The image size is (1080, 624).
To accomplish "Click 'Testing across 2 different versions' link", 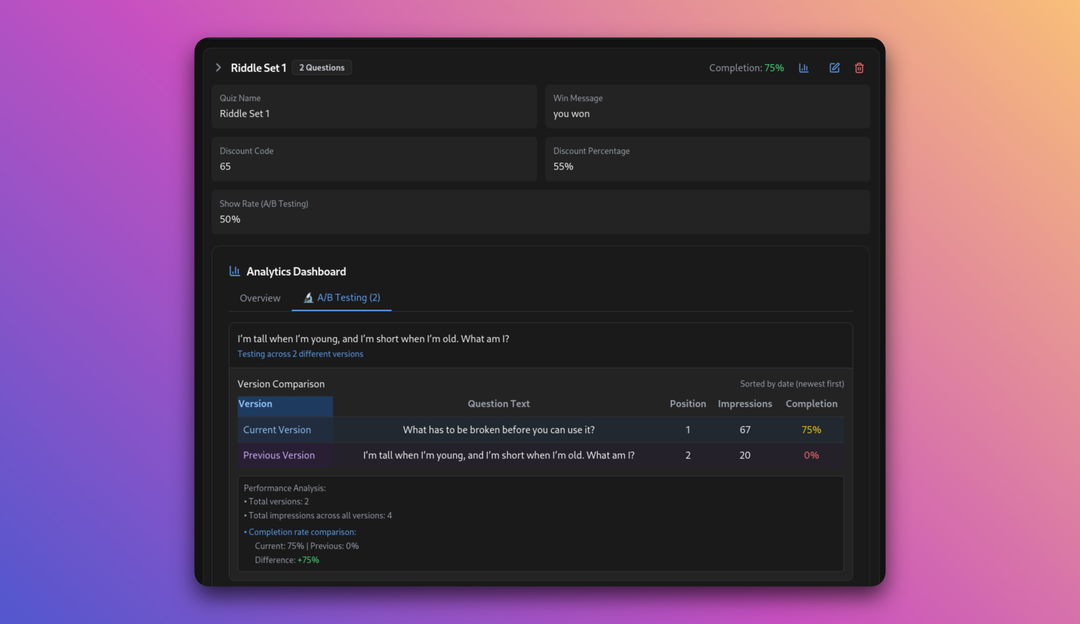I will [x=300, y=354].
